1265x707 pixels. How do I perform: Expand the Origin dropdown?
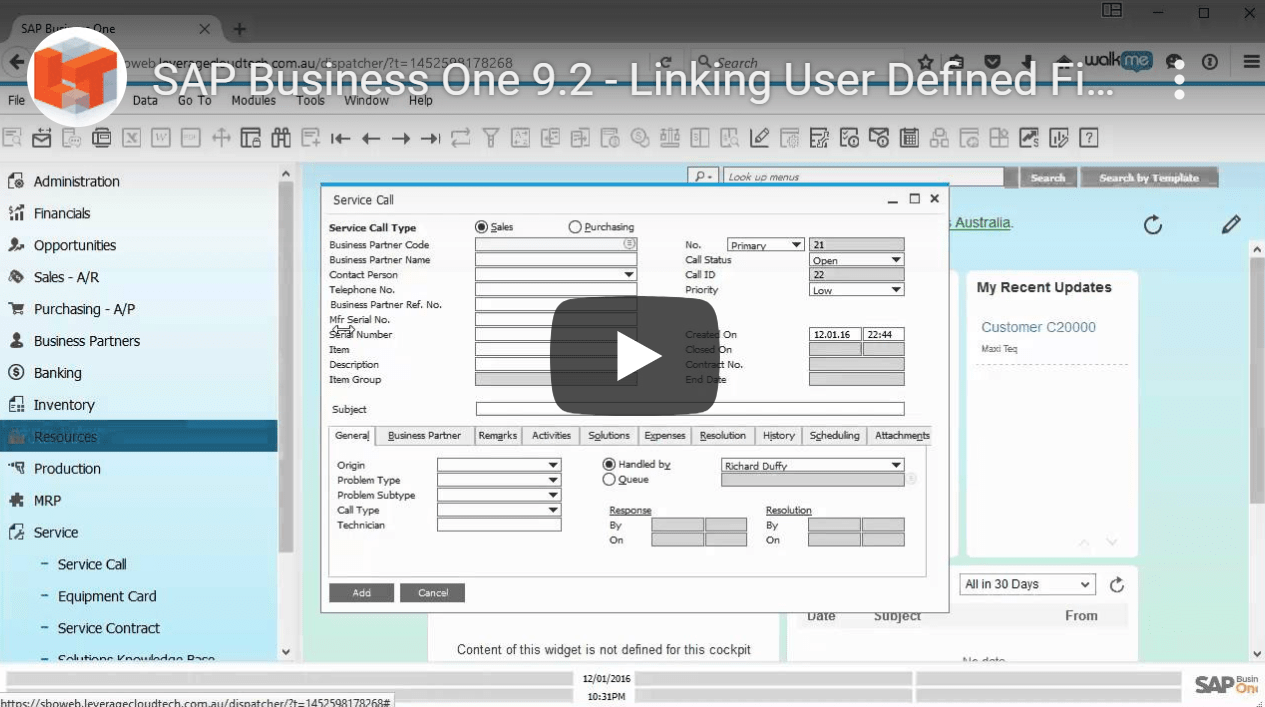553,465
